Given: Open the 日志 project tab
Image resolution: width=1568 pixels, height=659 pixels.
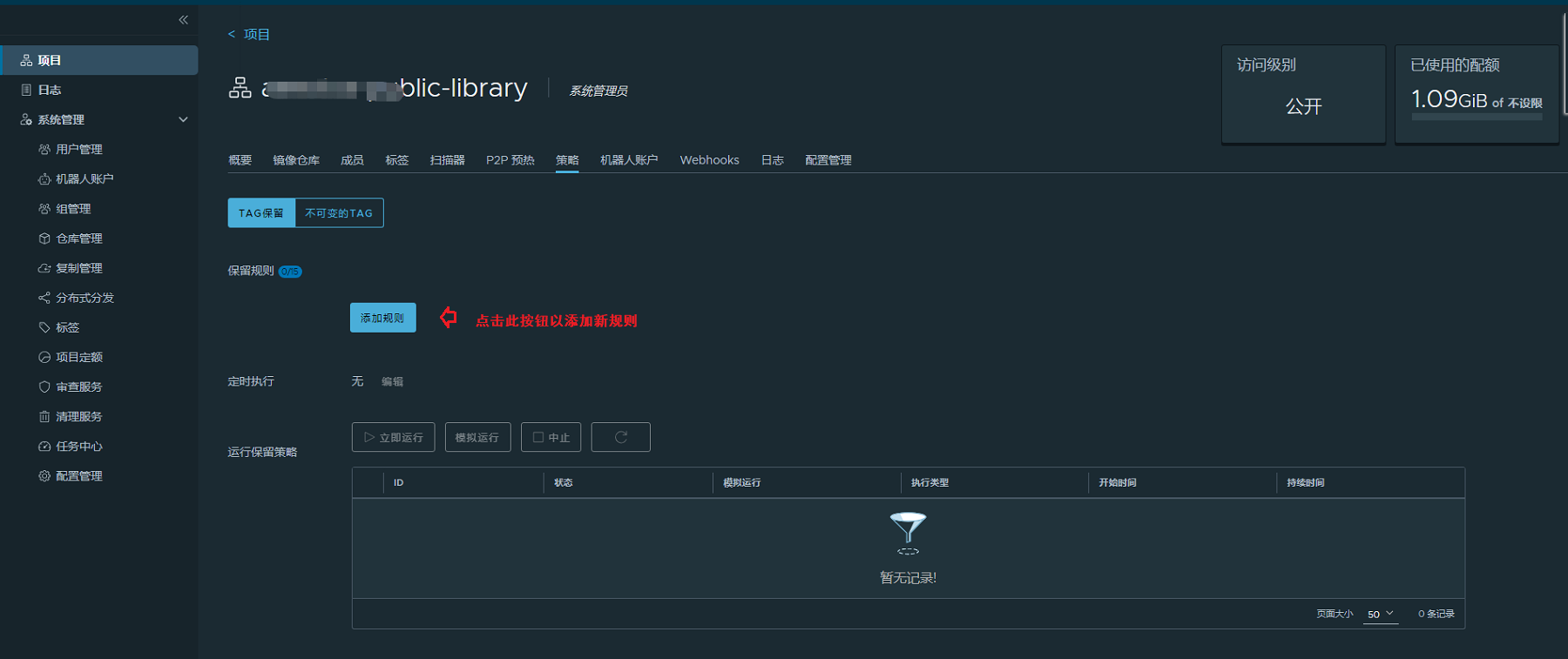Looking at the screenshot, I should tap(773, 160).
